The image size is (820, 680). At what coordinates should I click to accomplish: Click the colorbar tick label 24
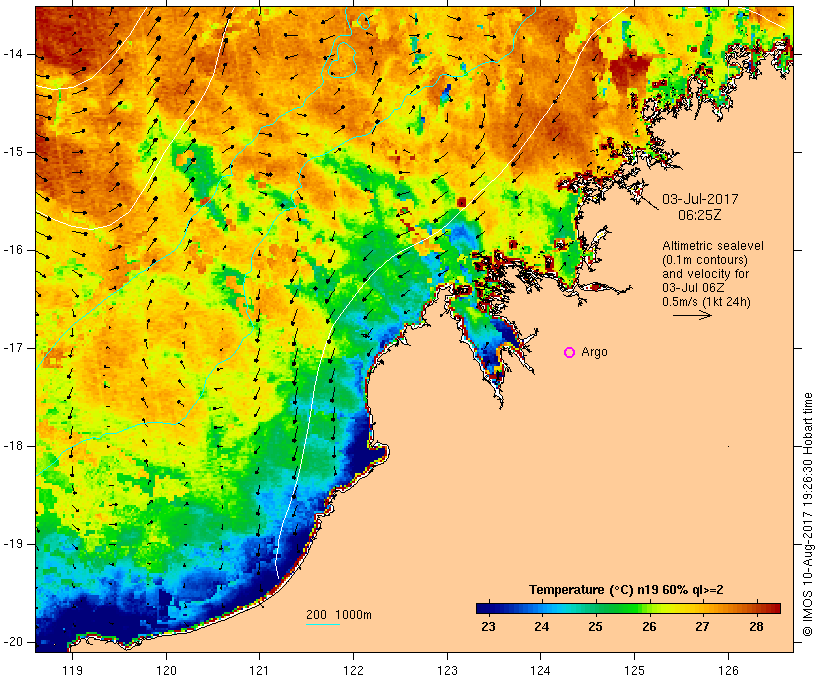[x=542, y=627]
